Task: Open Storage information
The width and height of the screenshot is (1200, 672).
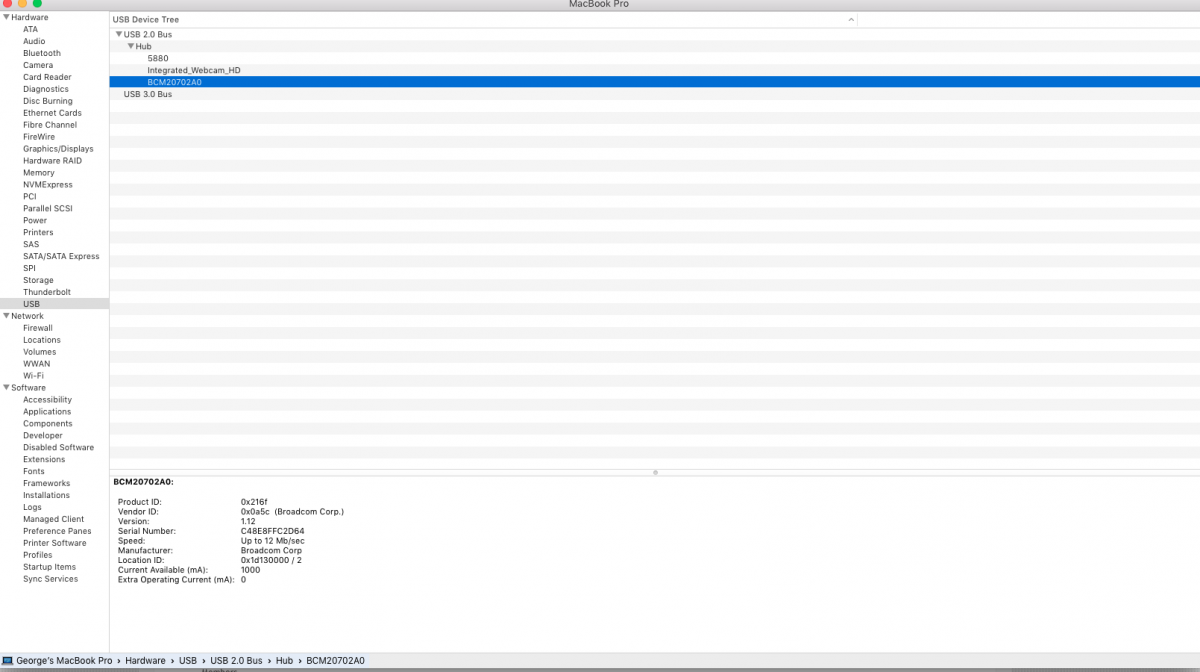Action: click(38, 281)
